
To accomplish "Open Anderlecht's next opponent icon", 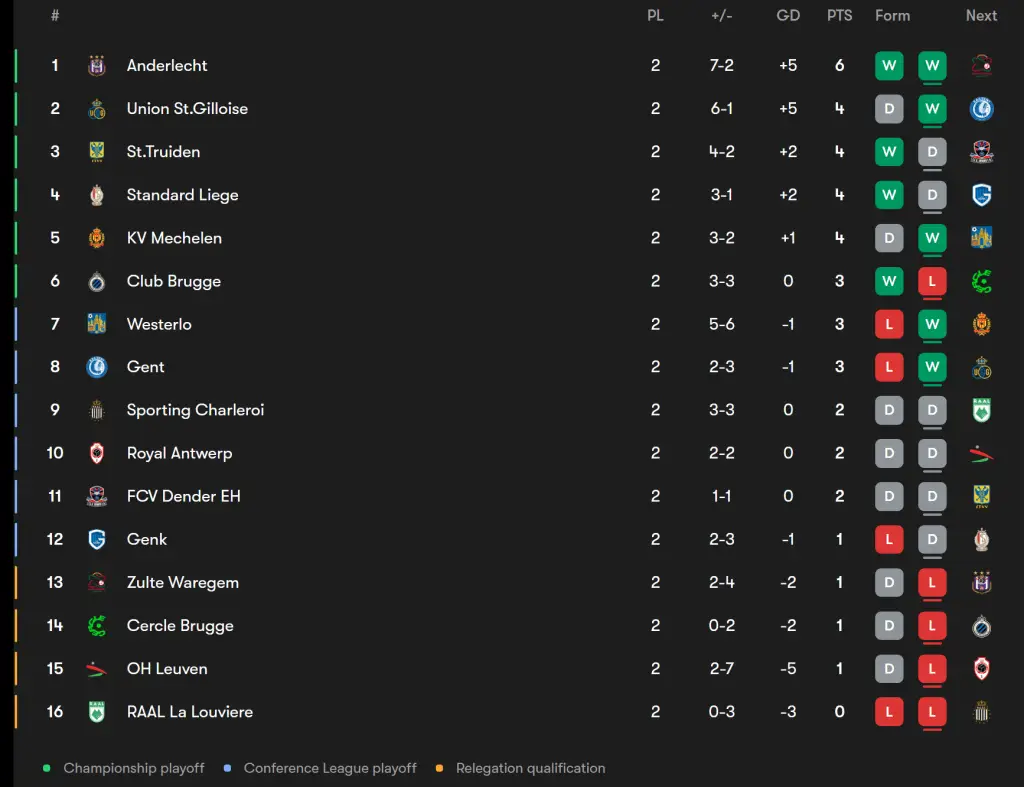I will point(982,65).
